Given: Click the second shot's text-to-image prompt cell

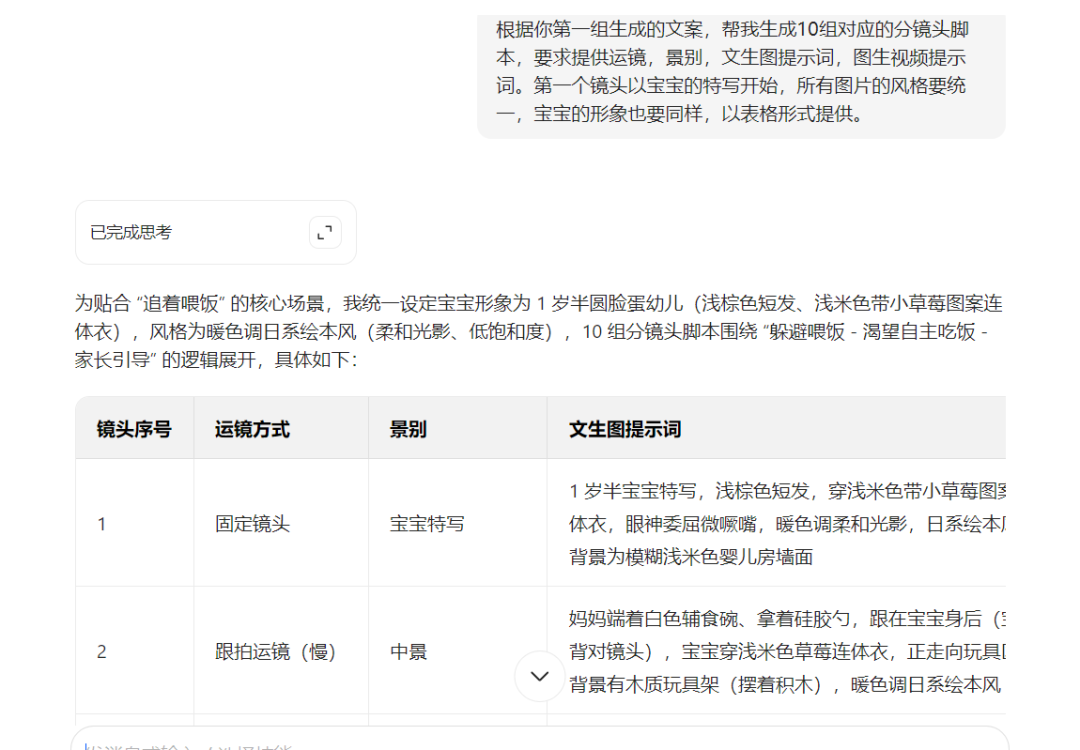Looking at the screenshot, I should pos(786,652).
